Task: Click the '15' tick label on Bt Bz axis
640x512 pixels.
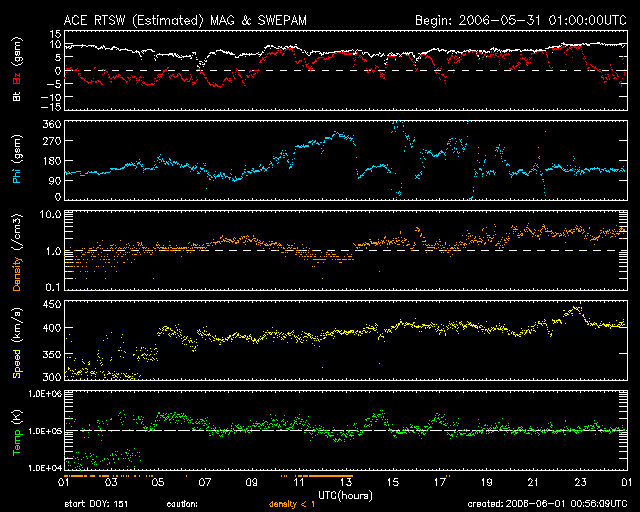Action: pos(56,34)
